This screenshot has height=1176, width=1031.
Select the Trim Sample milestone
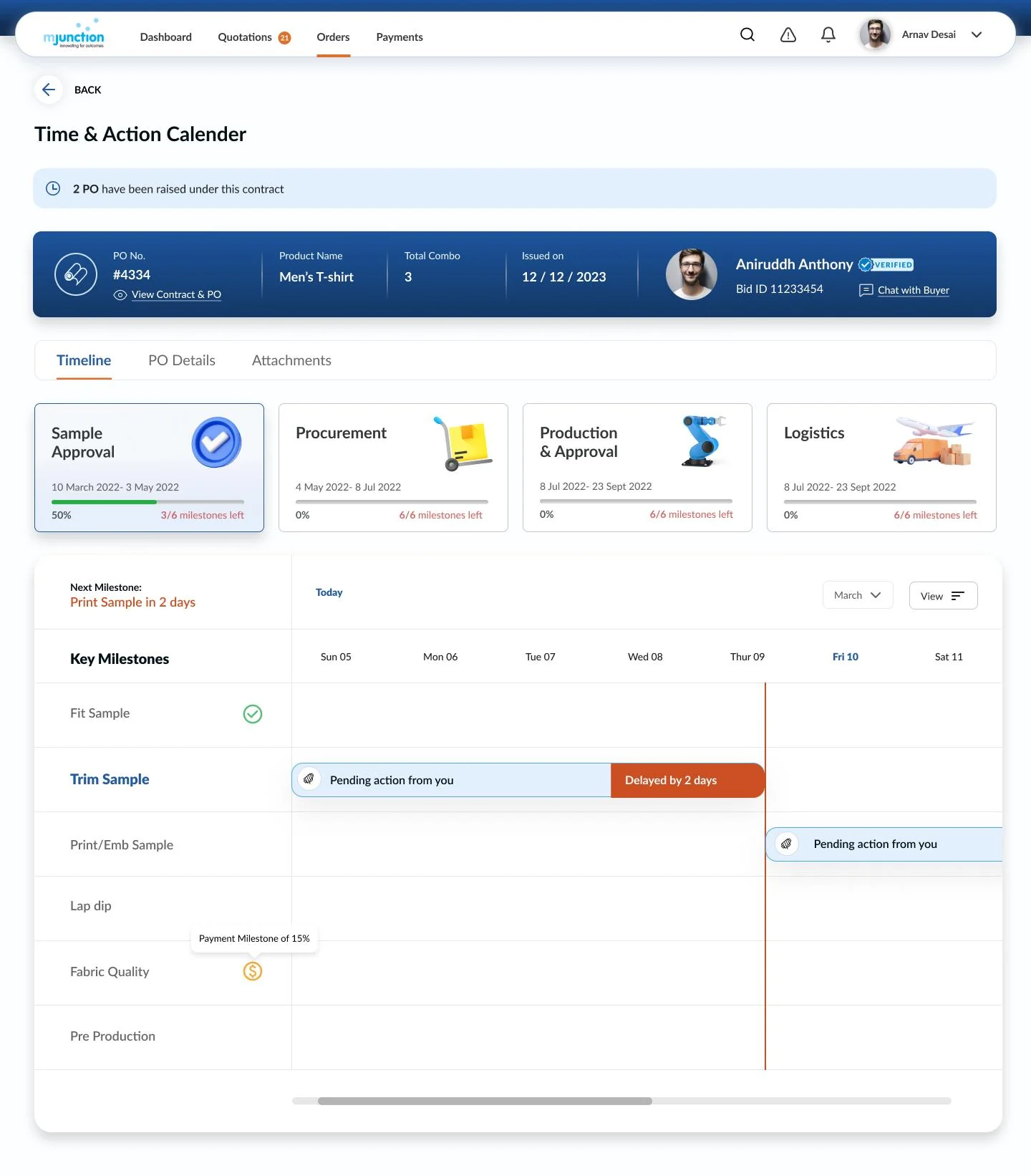tap(110, 779)
